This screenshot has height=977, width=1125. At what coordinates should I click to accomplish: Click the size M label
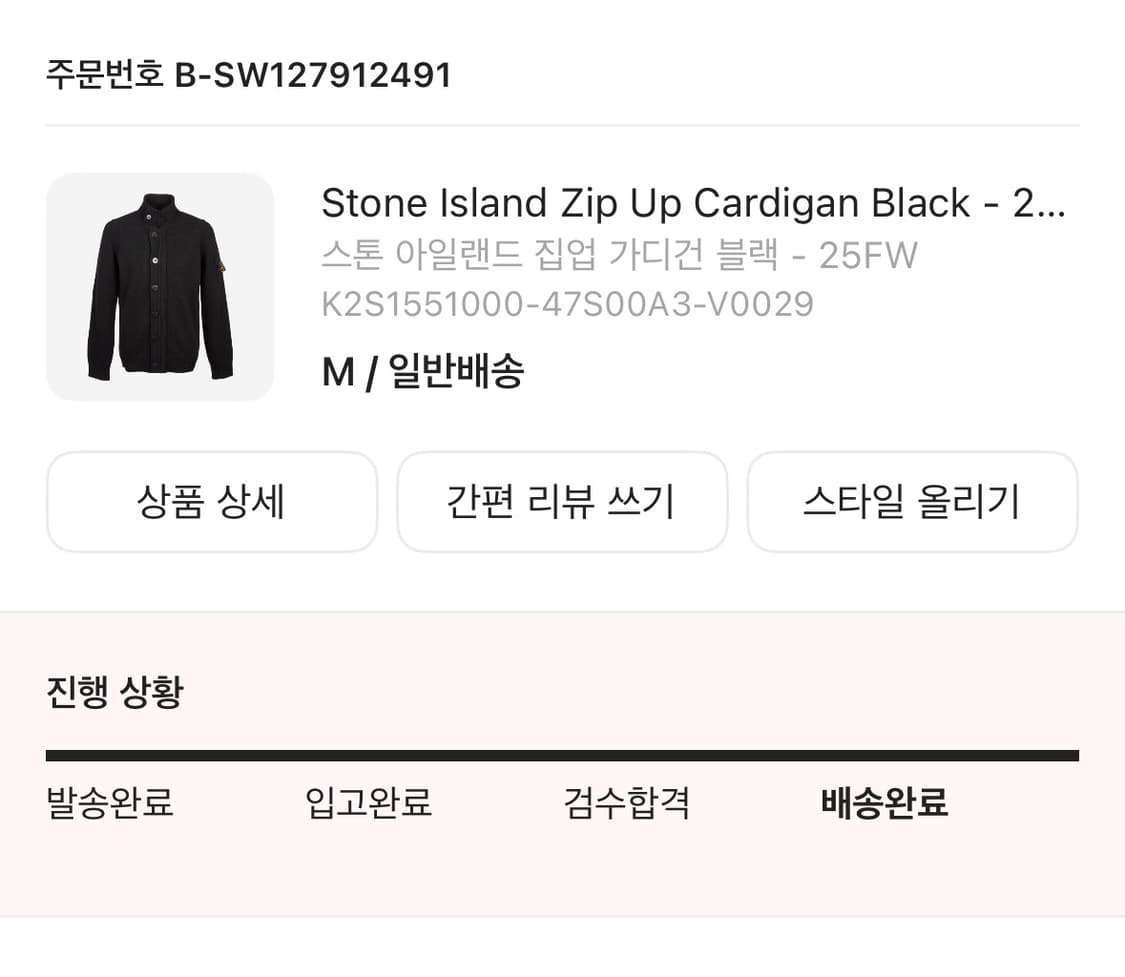338,373
